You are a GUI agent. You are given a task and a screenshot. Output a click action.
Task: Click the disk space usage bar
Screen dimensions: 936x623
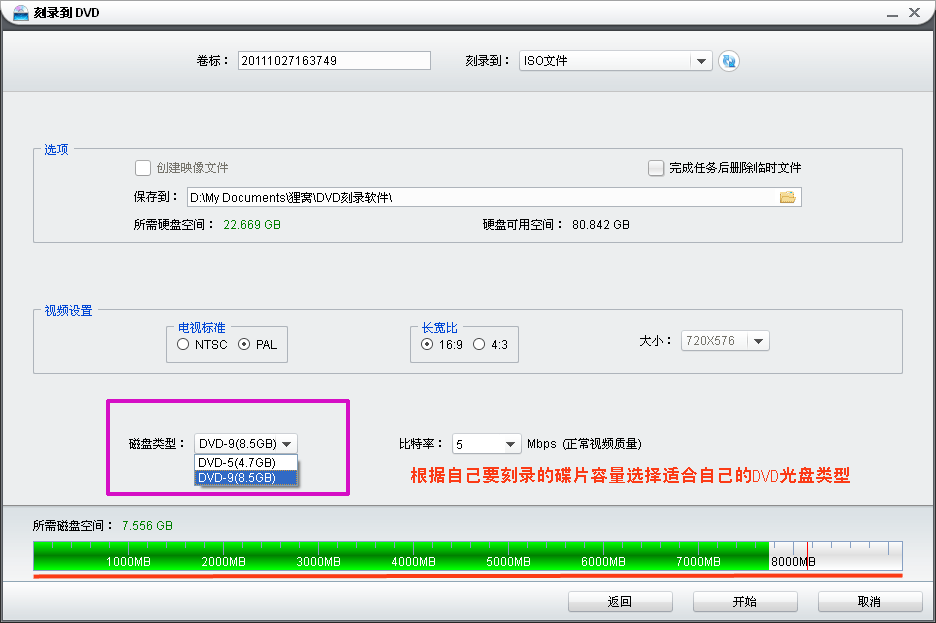click(x=467, y=556)
